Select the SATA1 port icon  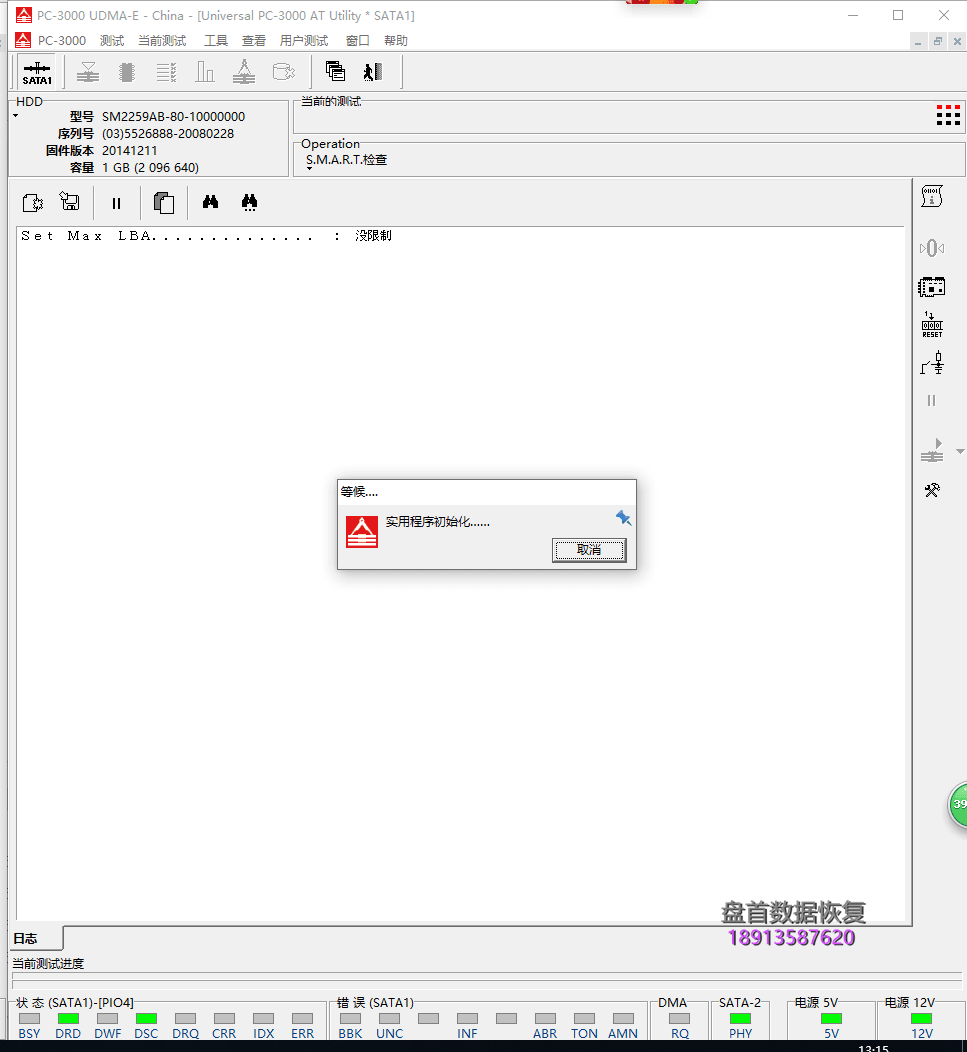(37, 72)
